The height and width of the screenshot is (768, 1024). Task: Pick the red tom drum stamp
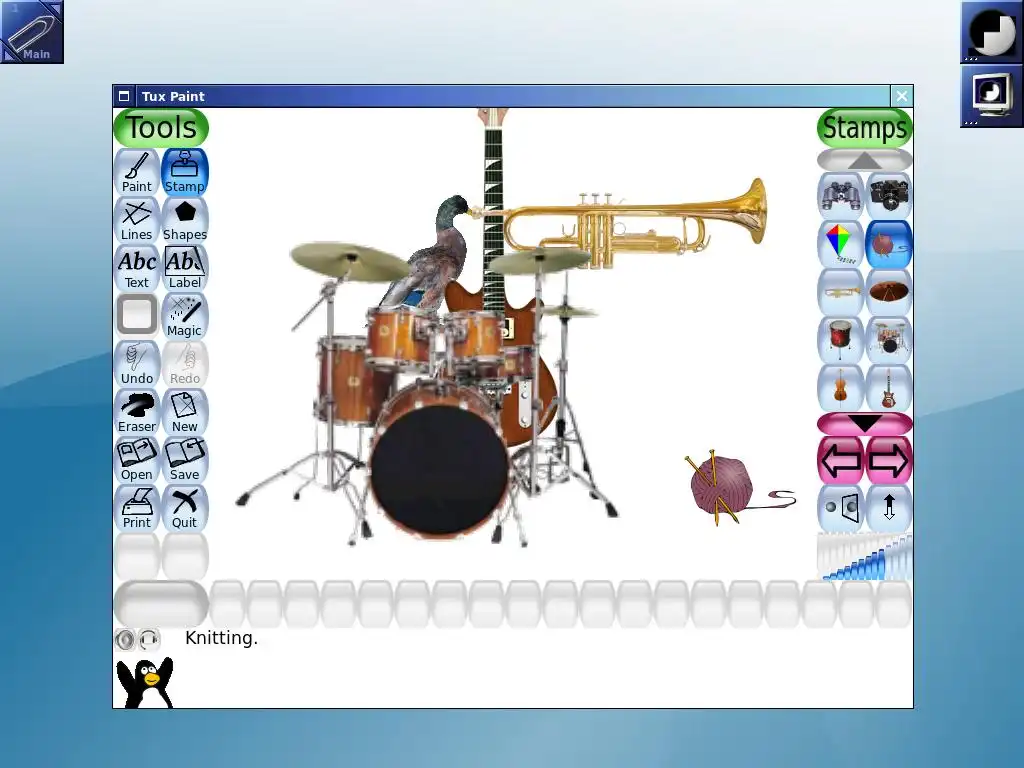click(840, 340)
